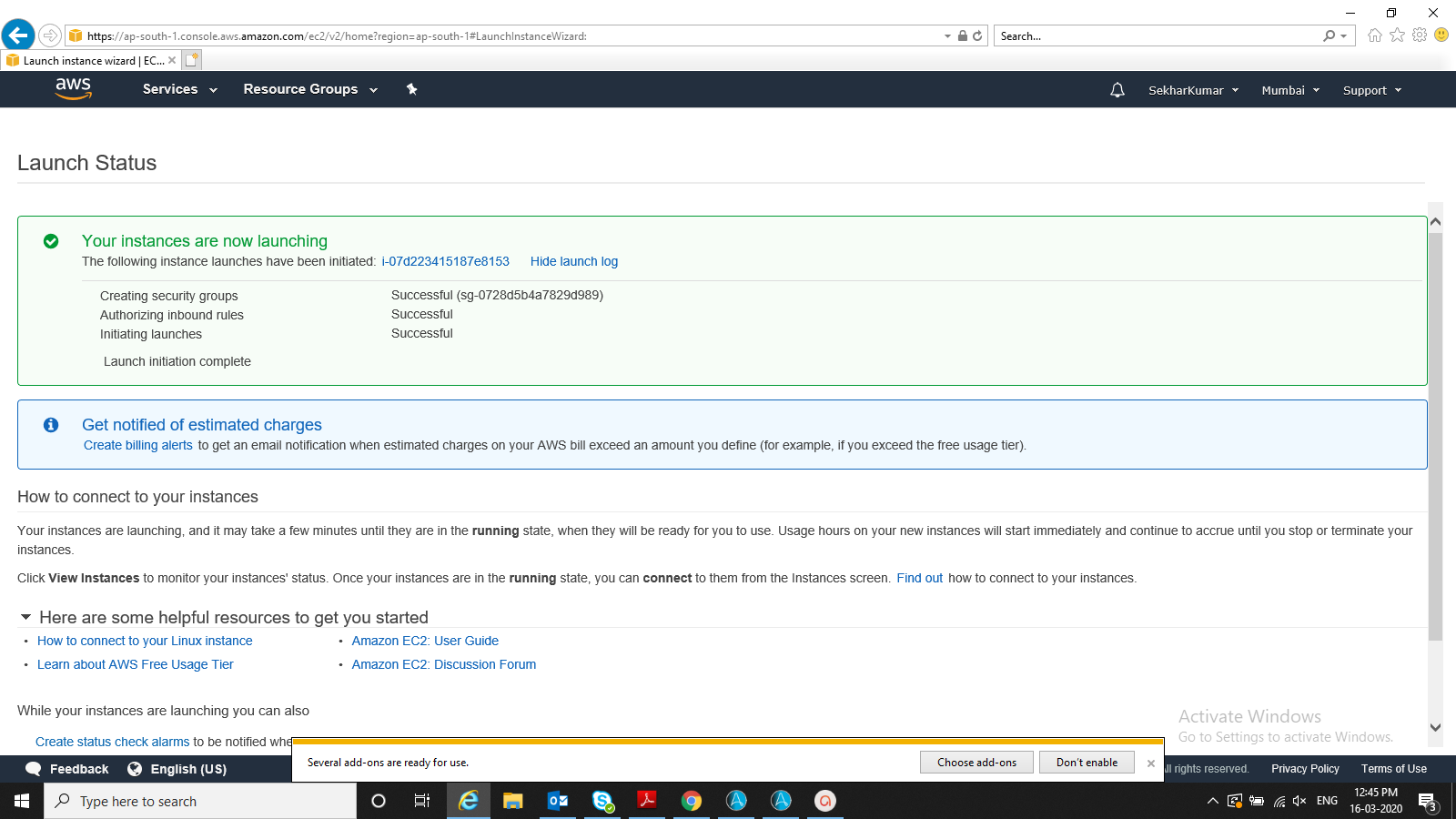Click Hide launch log link
Image resolution: width=1456 pixels, height=819 pixels.
(x=574, y=261)
